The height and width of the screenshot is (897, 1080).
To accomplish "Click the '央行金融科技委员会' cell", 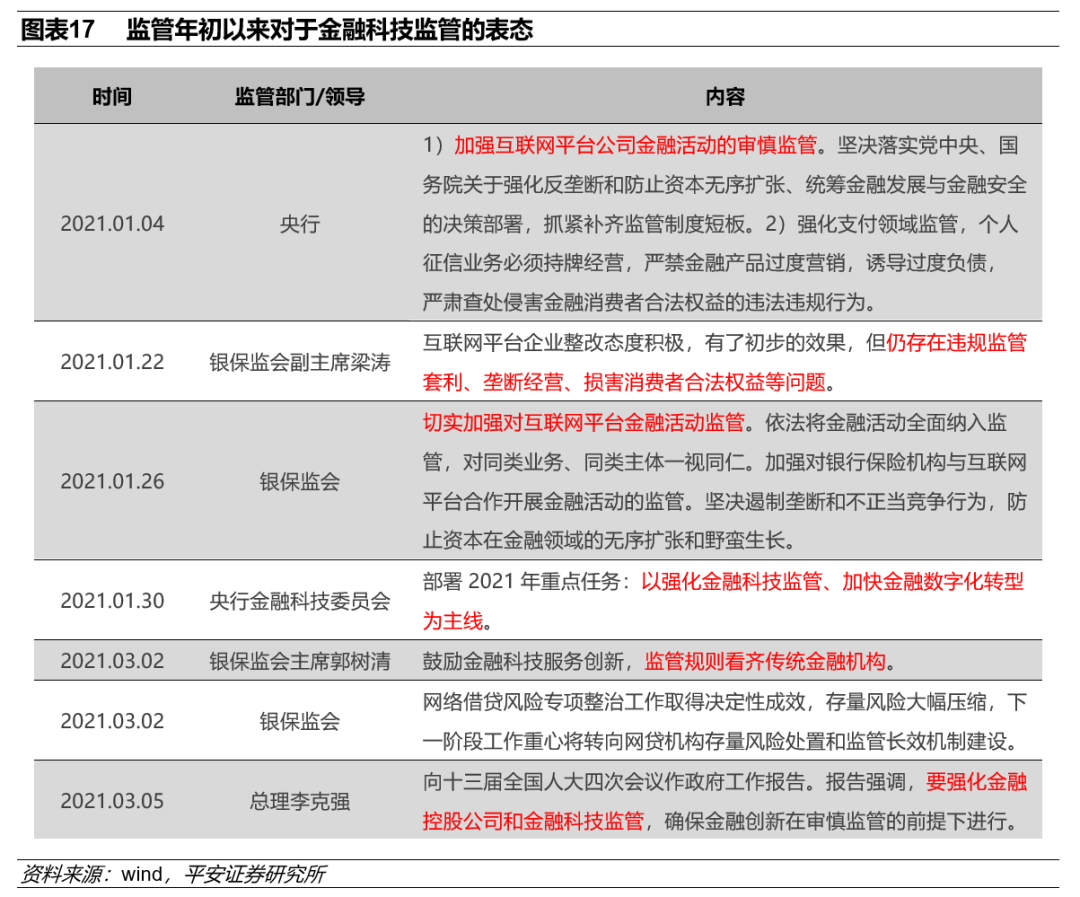I will coord(300,601).
